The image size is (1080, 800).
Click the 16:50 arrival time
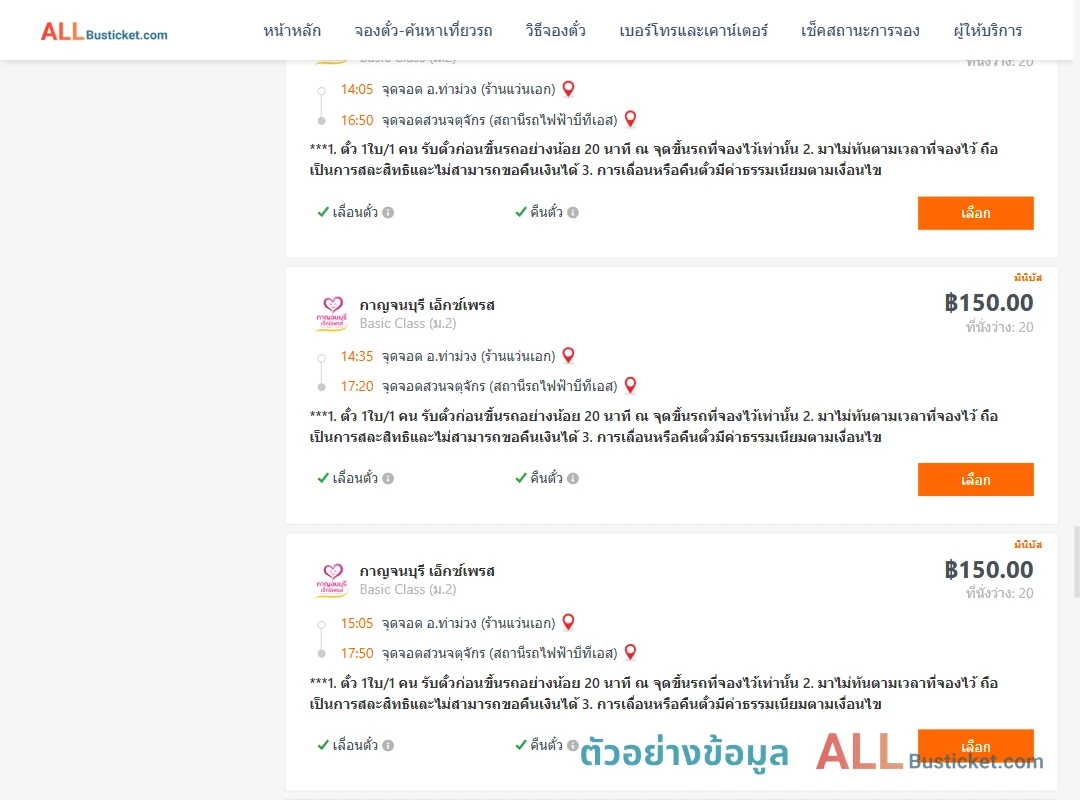tap(357, 121)
